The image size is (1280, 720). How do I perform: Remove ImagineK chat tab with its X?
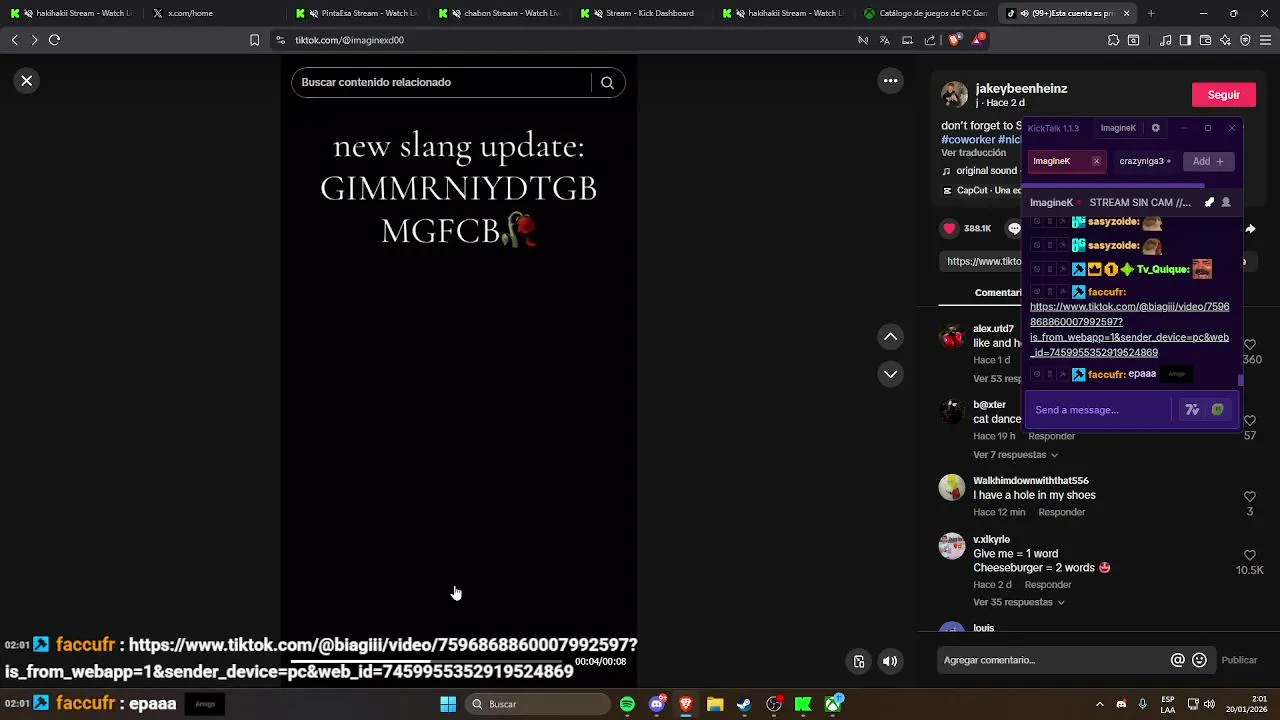(x=1096, y=161)
